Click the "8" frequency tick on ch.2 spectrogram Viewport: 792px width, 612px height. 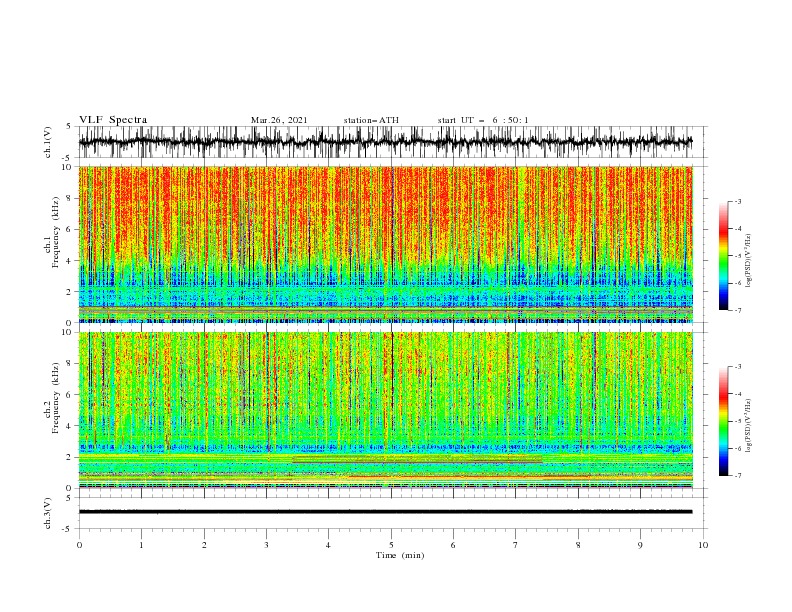70,363
